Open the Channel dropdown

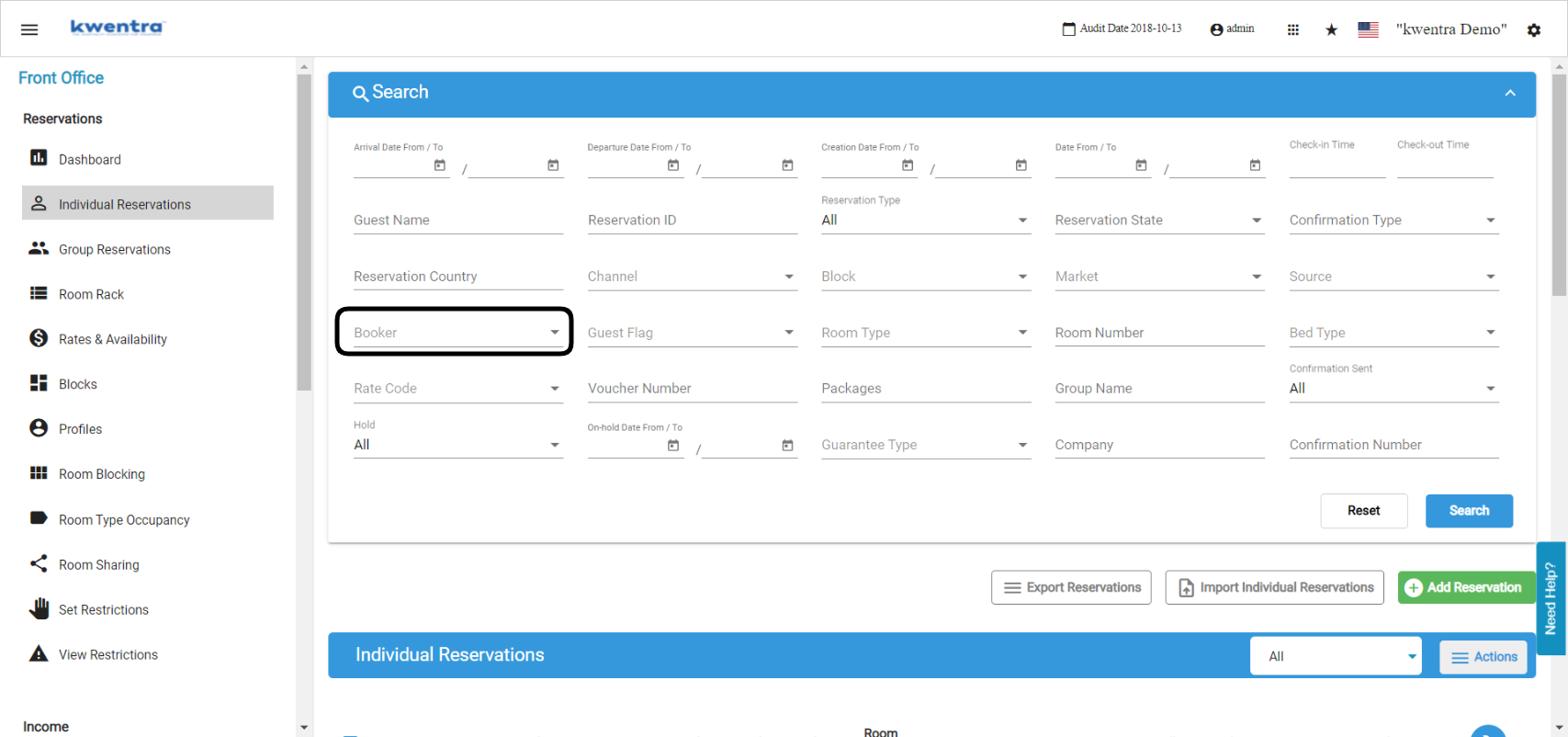coord(692,277)
